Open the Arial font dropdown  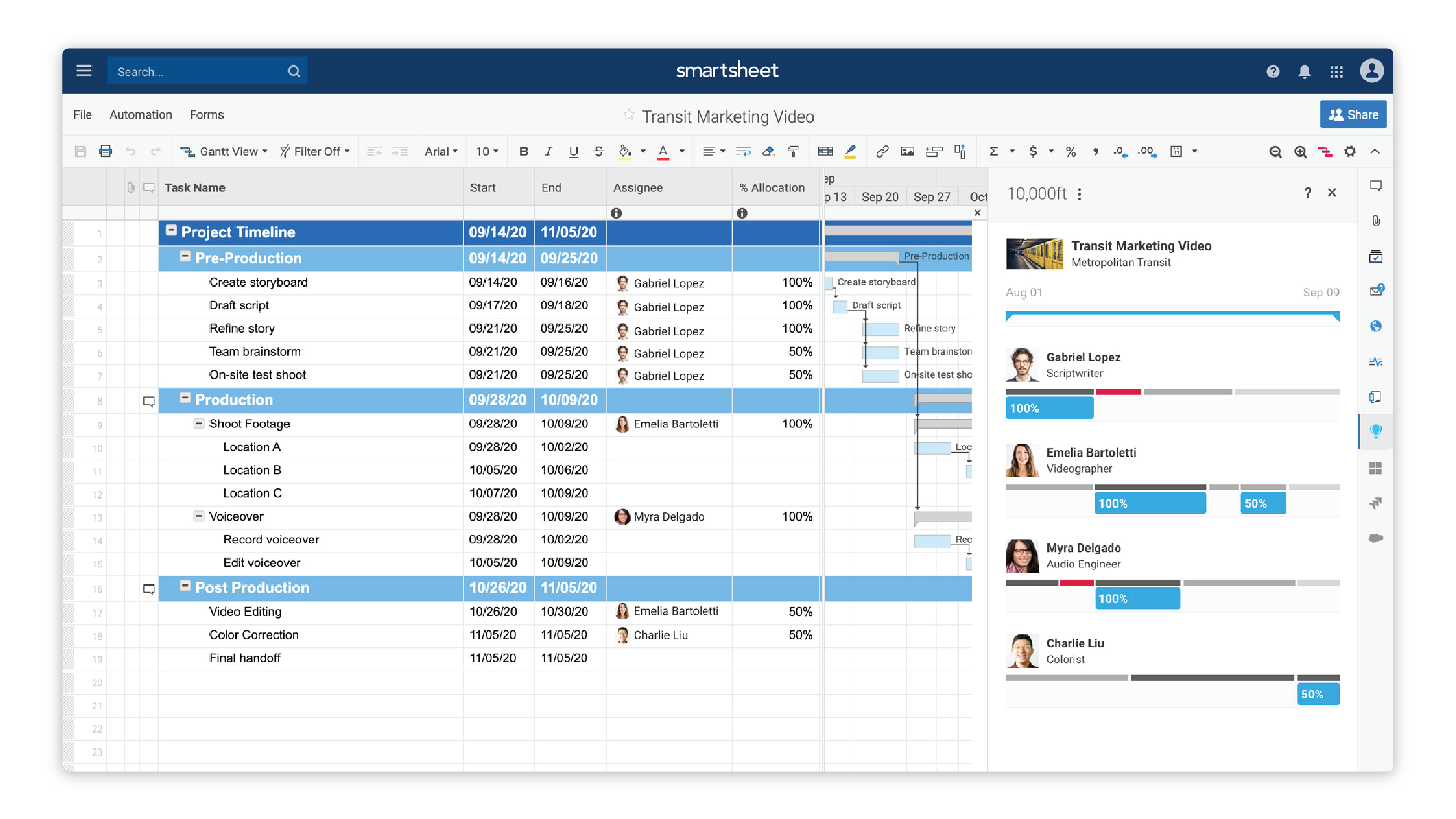441,152
